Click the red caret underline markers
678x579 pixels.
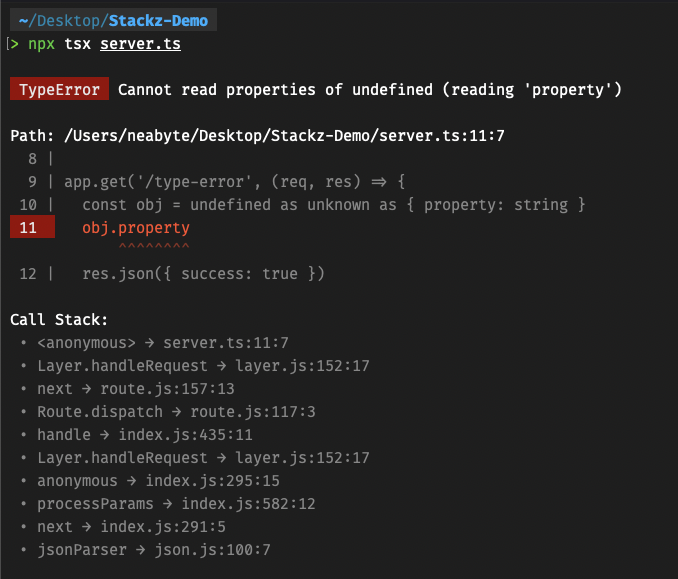(154, 246)
